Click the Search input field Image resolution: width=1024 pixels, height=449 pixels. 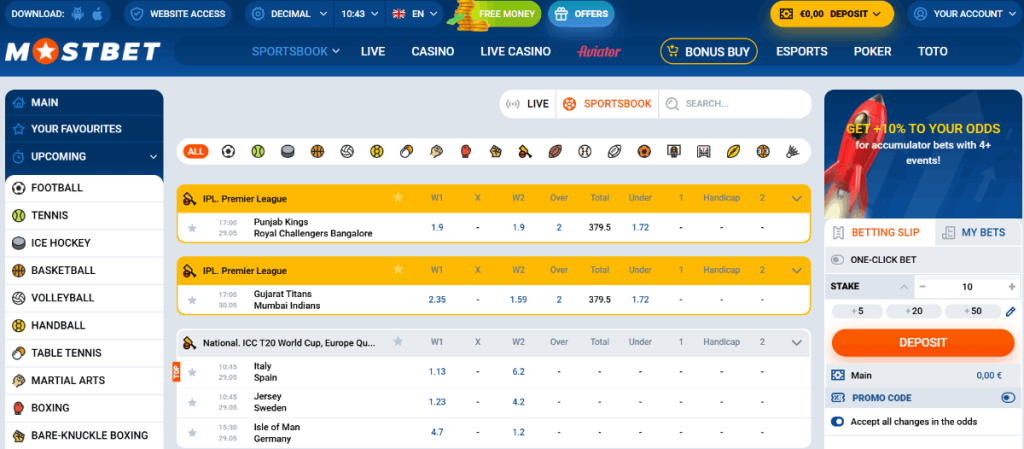pos(735,104)
